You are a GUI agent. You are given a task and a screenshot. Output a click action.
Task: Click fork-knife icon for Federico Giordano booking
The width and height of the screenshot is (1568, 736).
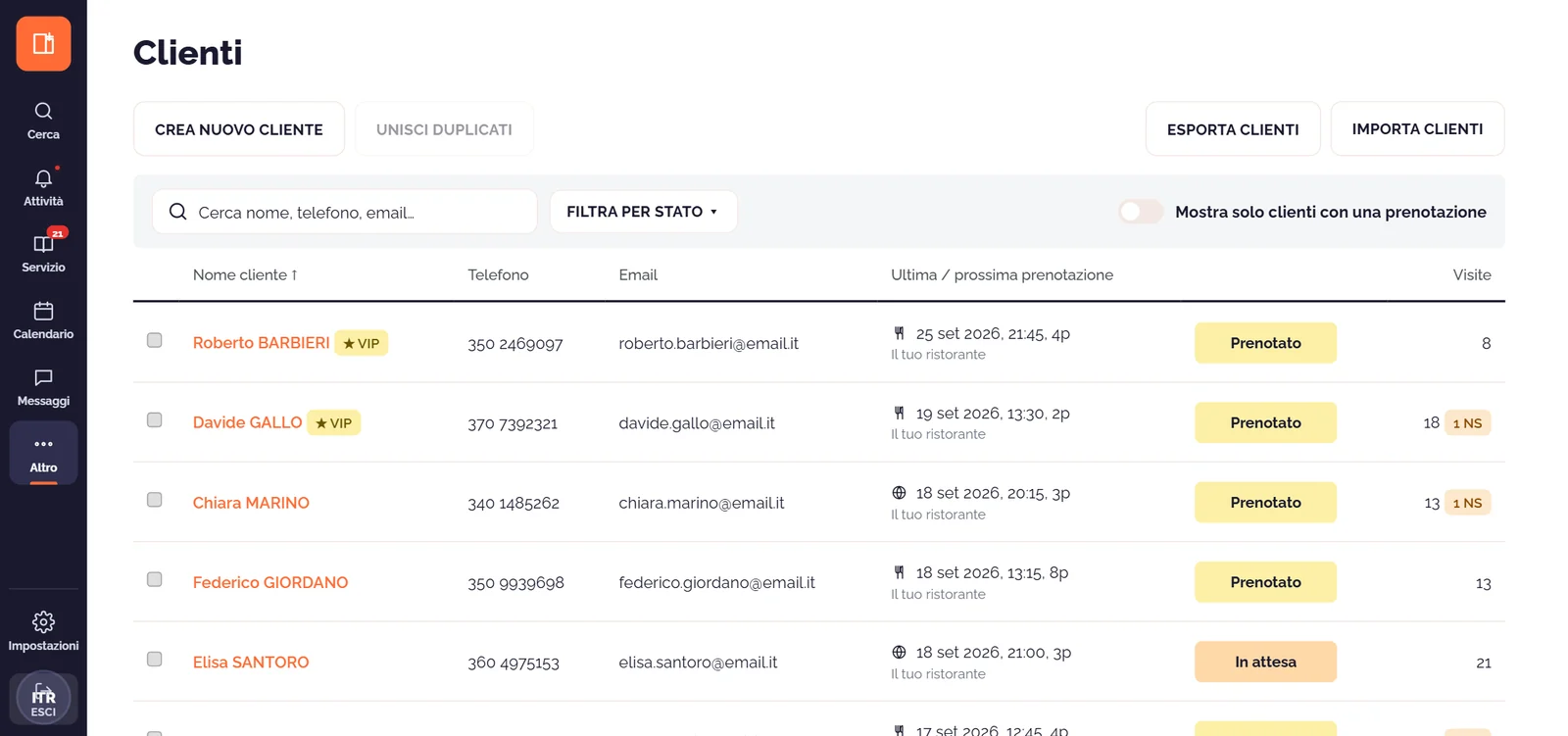pos(899,572)
